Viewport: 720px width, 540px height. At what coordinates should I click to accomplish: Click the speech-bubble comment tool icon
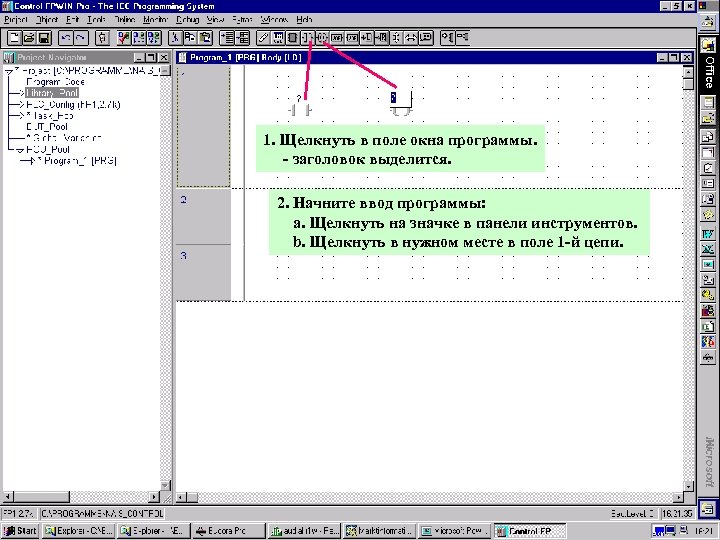pos(426,38)
